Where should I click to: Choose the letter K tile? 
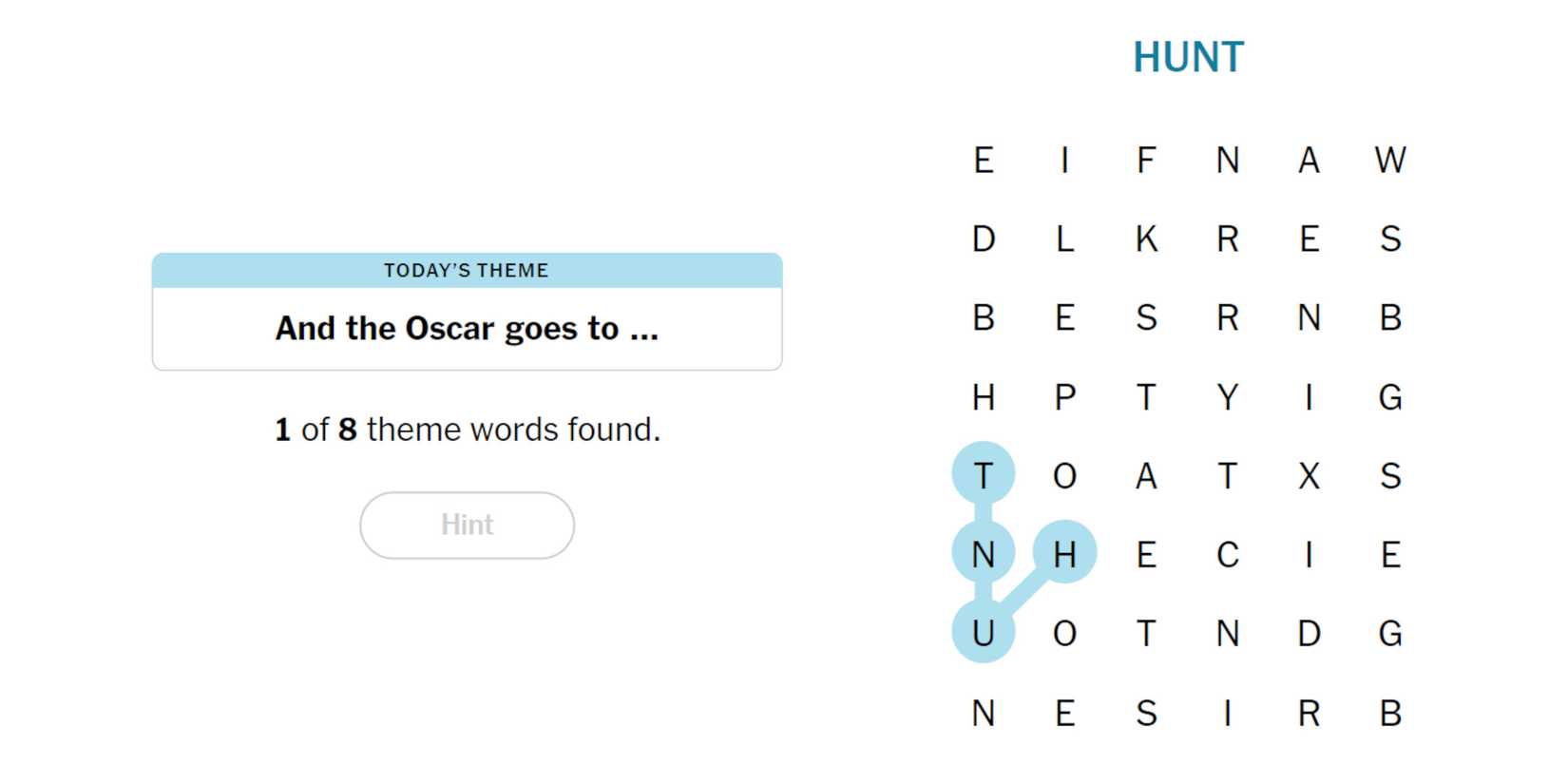1146,239
